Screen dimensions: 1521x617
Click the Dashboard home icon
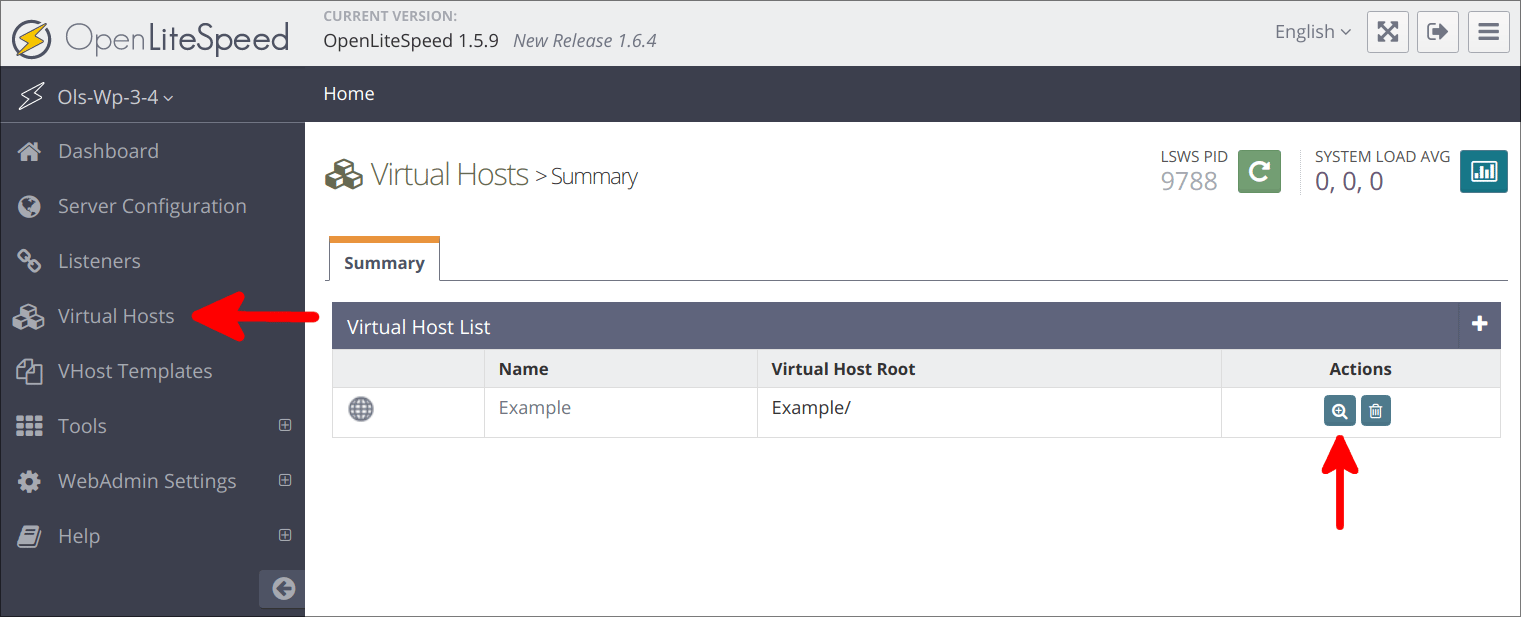click(29, 151)
